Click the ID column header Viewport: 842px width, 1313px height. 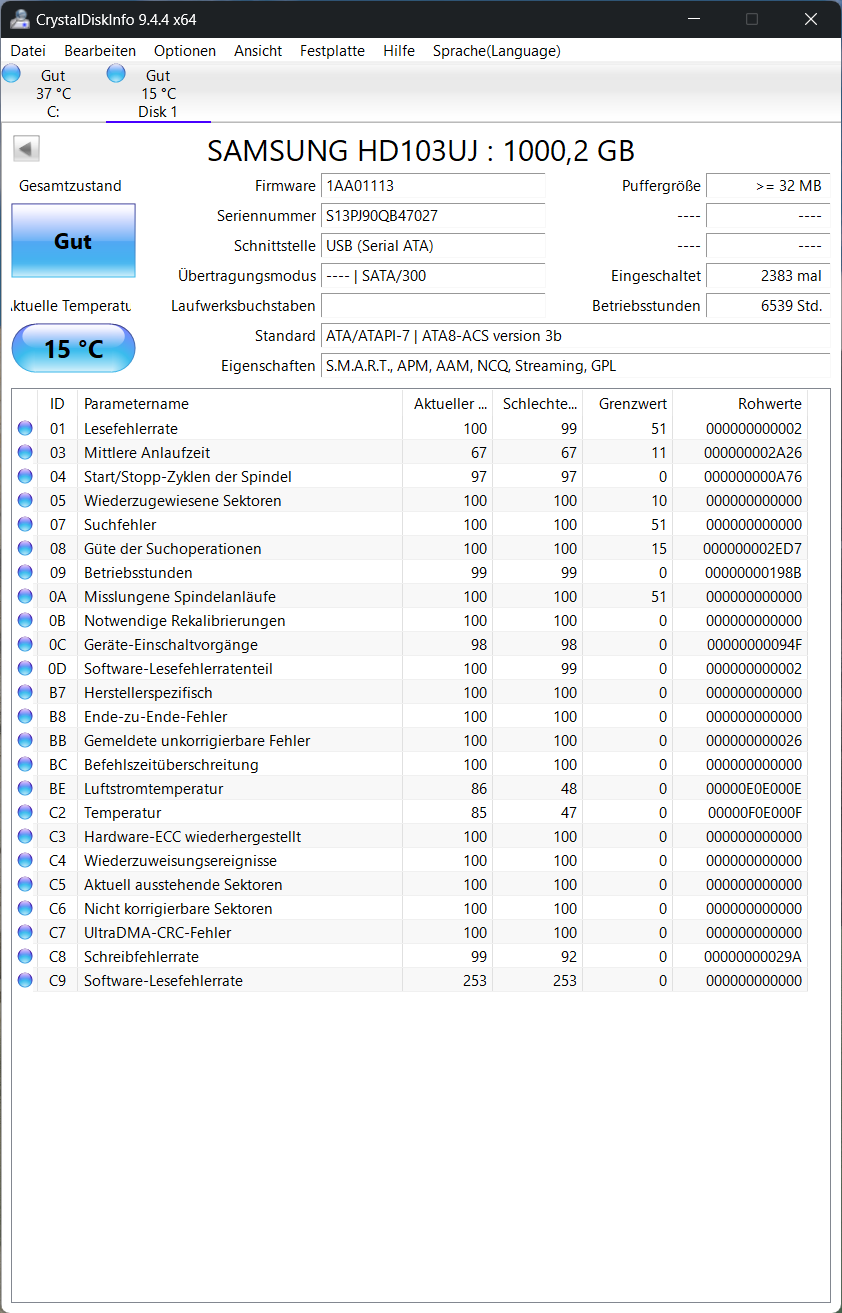click(x=57, y=404)
